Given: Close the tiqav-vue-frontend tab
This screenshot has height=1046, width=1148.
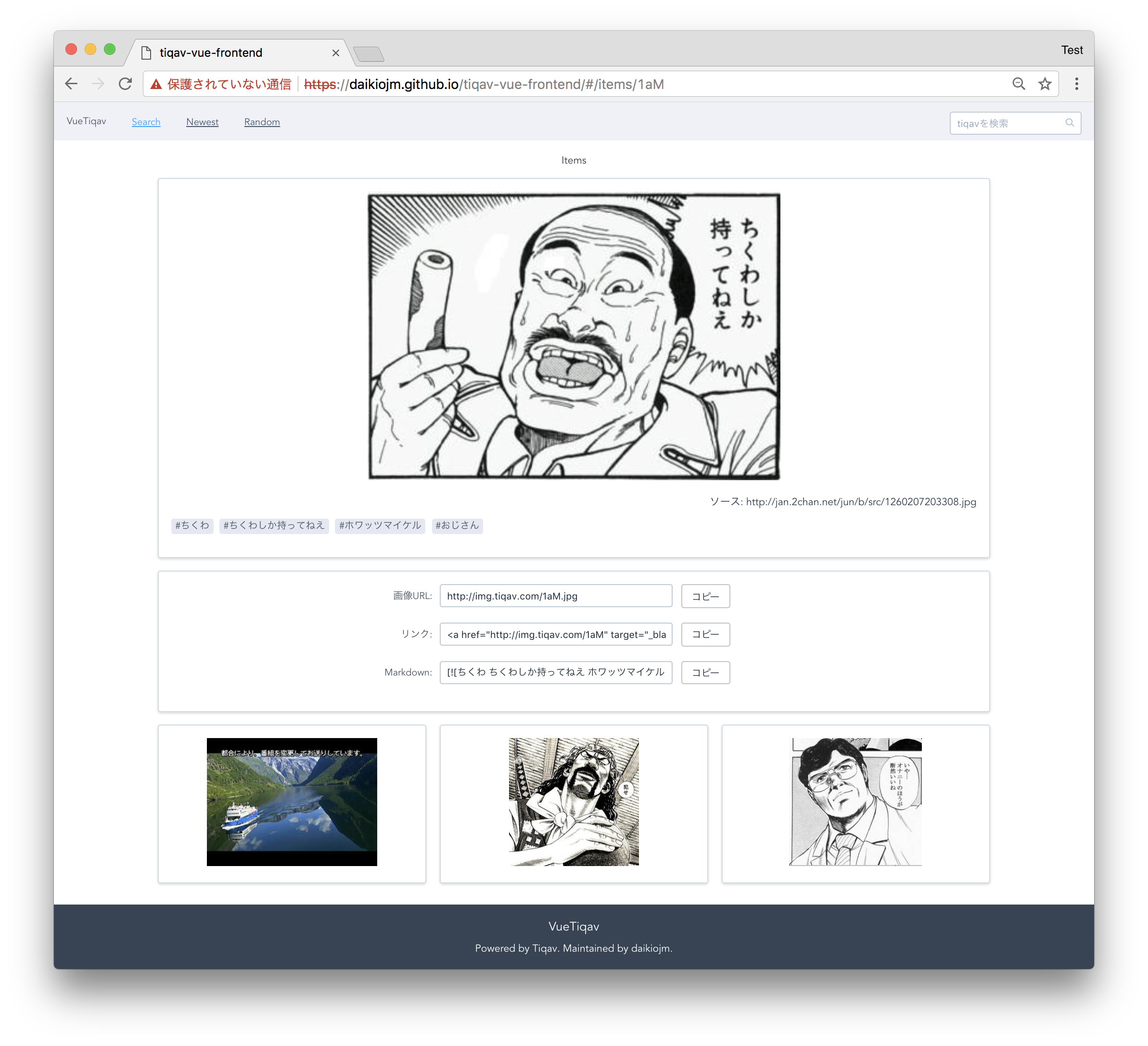Looking at the screenshot, I should coord(335,52).
